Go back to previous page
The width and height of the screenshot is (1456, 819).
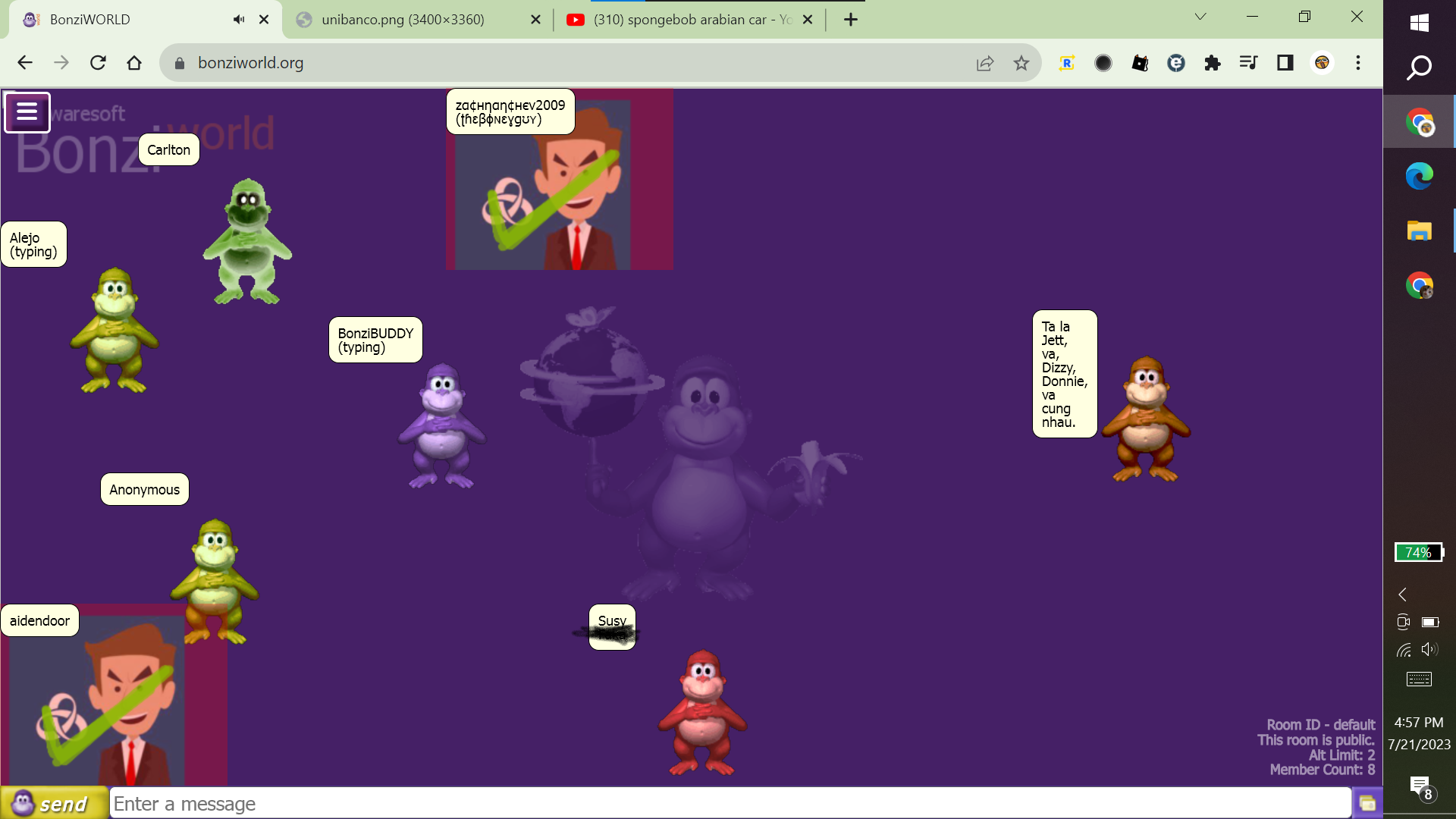[25, 63]
